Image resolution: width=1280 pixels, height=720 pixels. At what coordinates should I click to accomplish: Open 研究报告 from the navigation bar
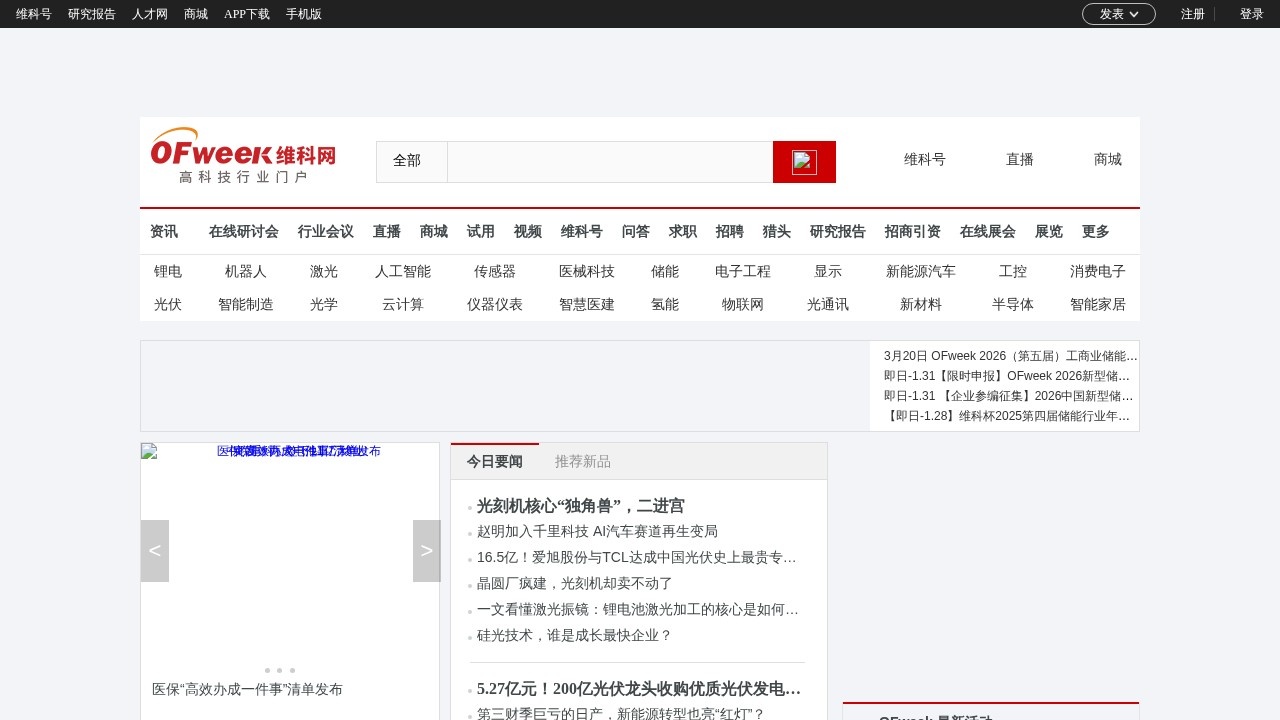[837, 231]
